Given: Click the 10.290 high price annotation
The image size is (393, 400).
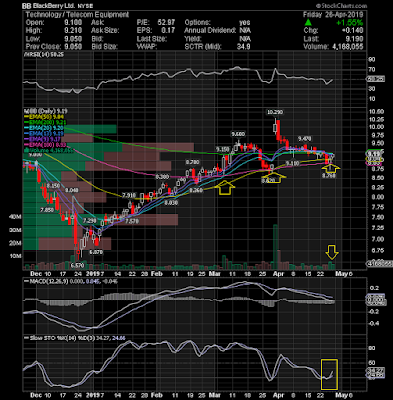Looking at the screenshot, I should tap(275, 113).
